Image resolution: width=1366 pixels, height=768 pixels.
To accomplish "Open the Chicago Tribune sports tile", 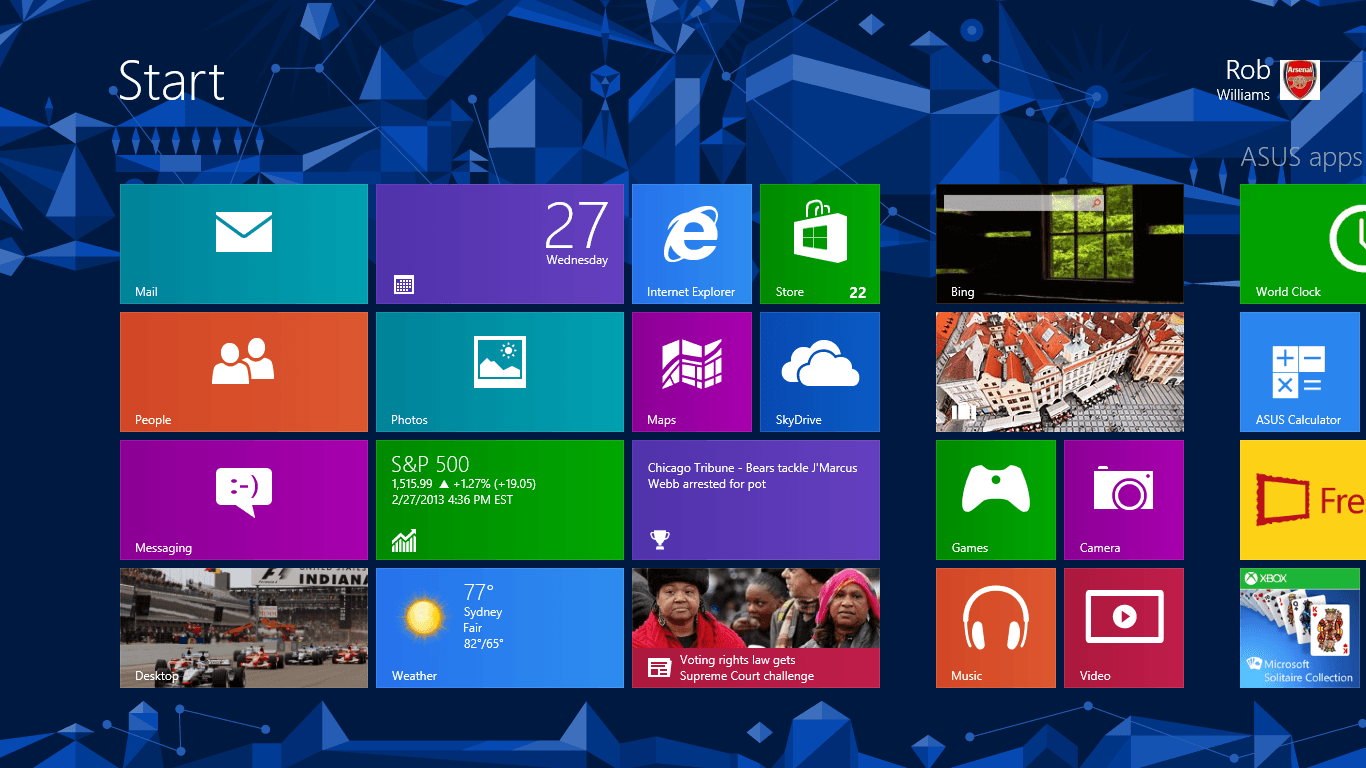I will [756, 500].
